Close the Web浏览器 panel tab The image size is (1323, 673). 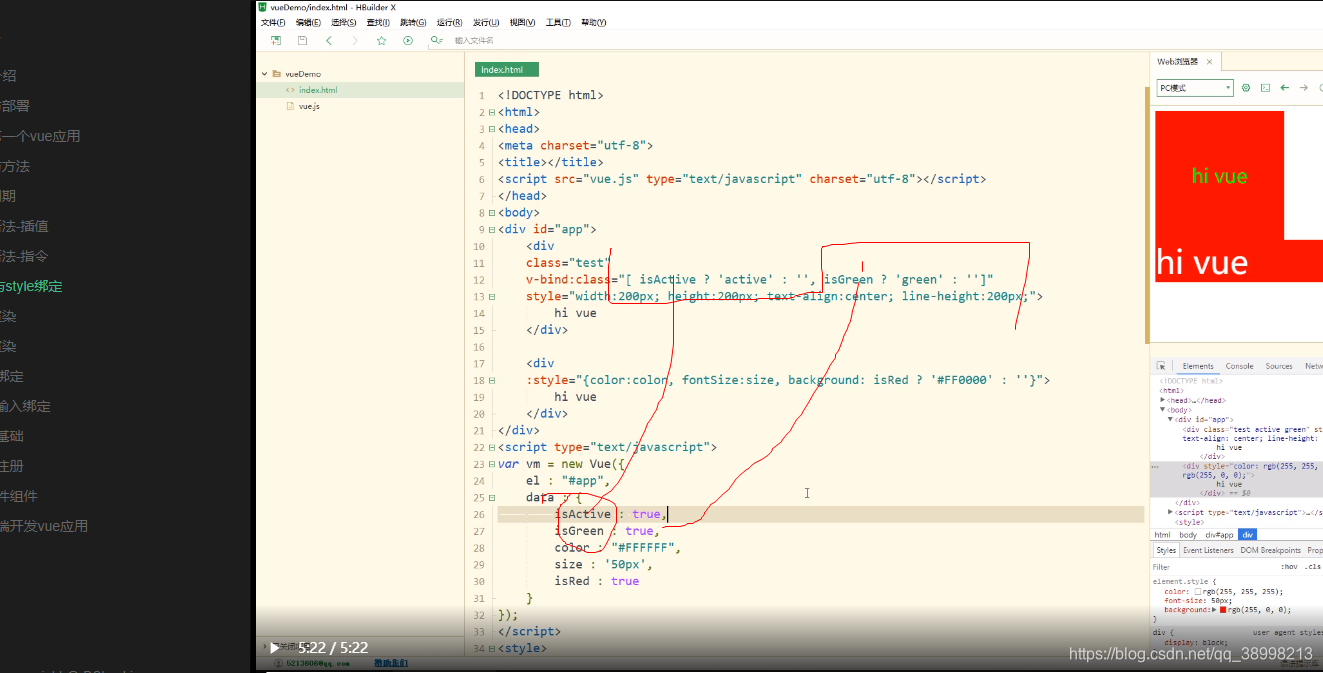[x=1208, y=62]
